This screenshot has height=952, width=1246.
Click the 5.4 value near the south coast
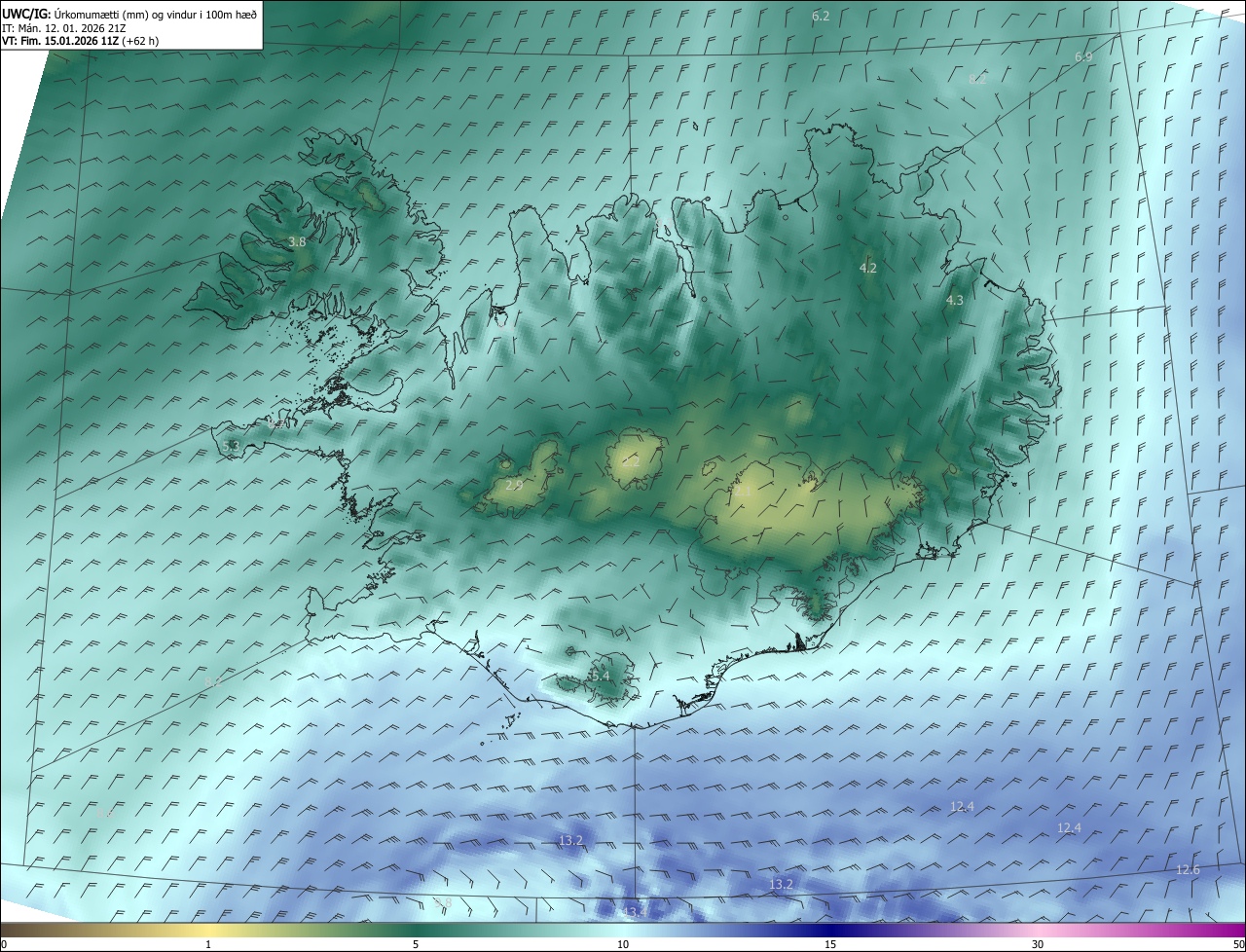pos(601,676)
